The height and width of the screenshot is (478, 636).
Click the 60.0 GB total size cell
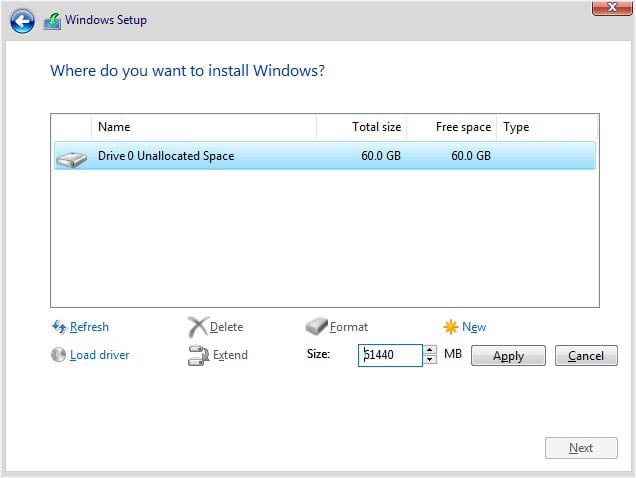[x=381, y=156]
